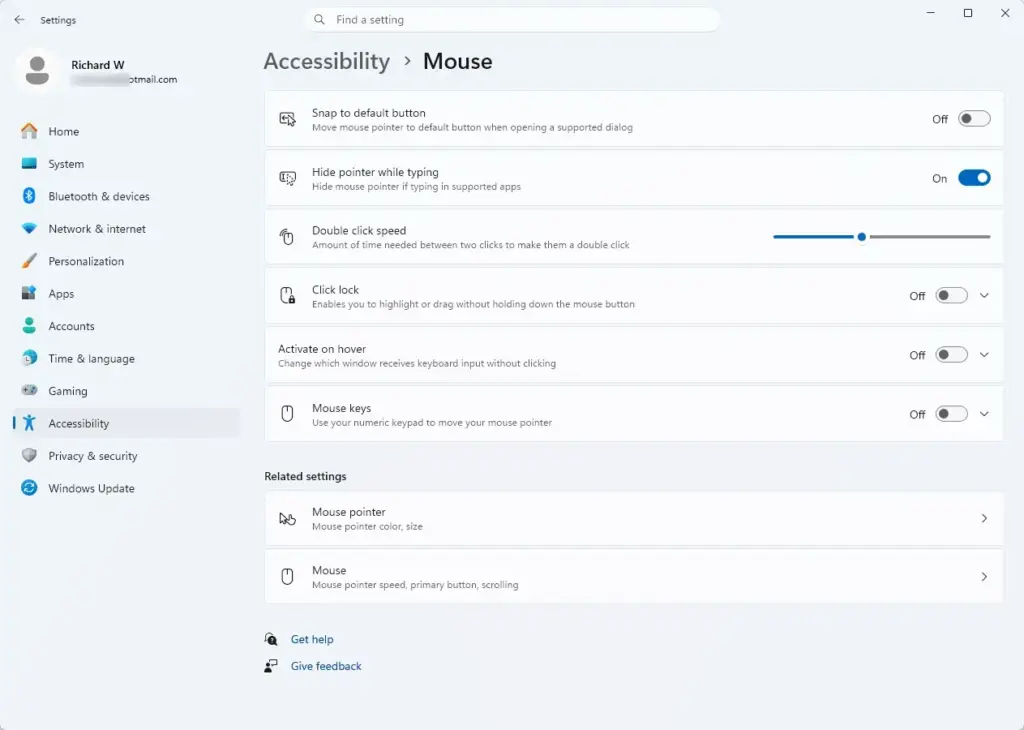Open Mouse pointer color, size row

633,518
